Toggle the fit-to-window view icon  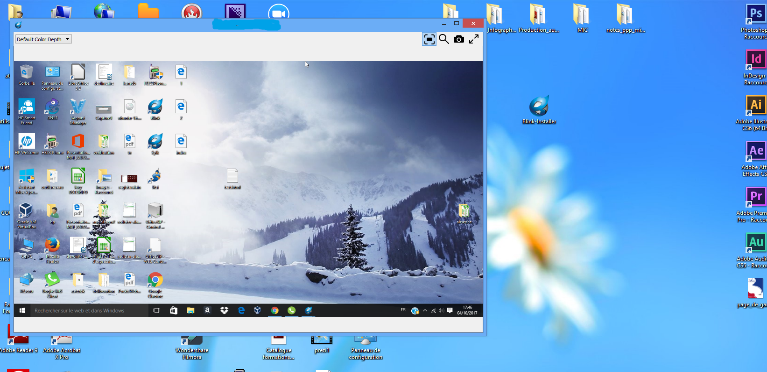429,40
